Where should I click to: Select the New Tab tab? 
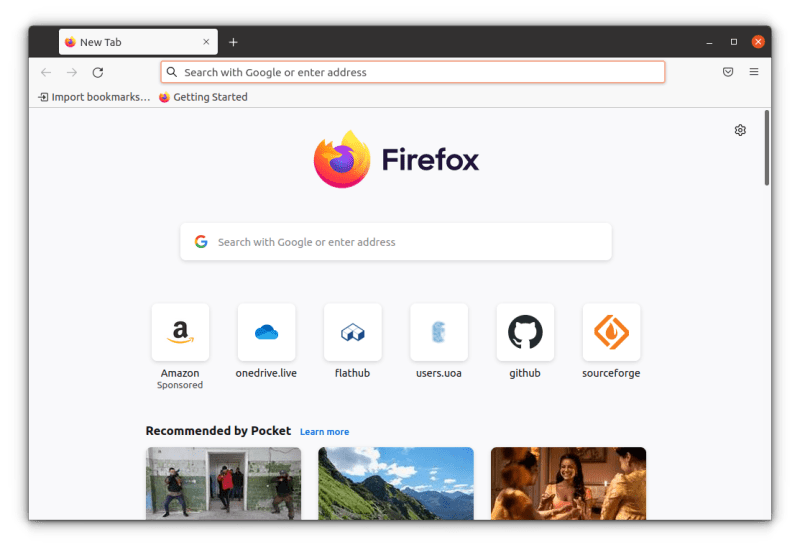point(138,42)
